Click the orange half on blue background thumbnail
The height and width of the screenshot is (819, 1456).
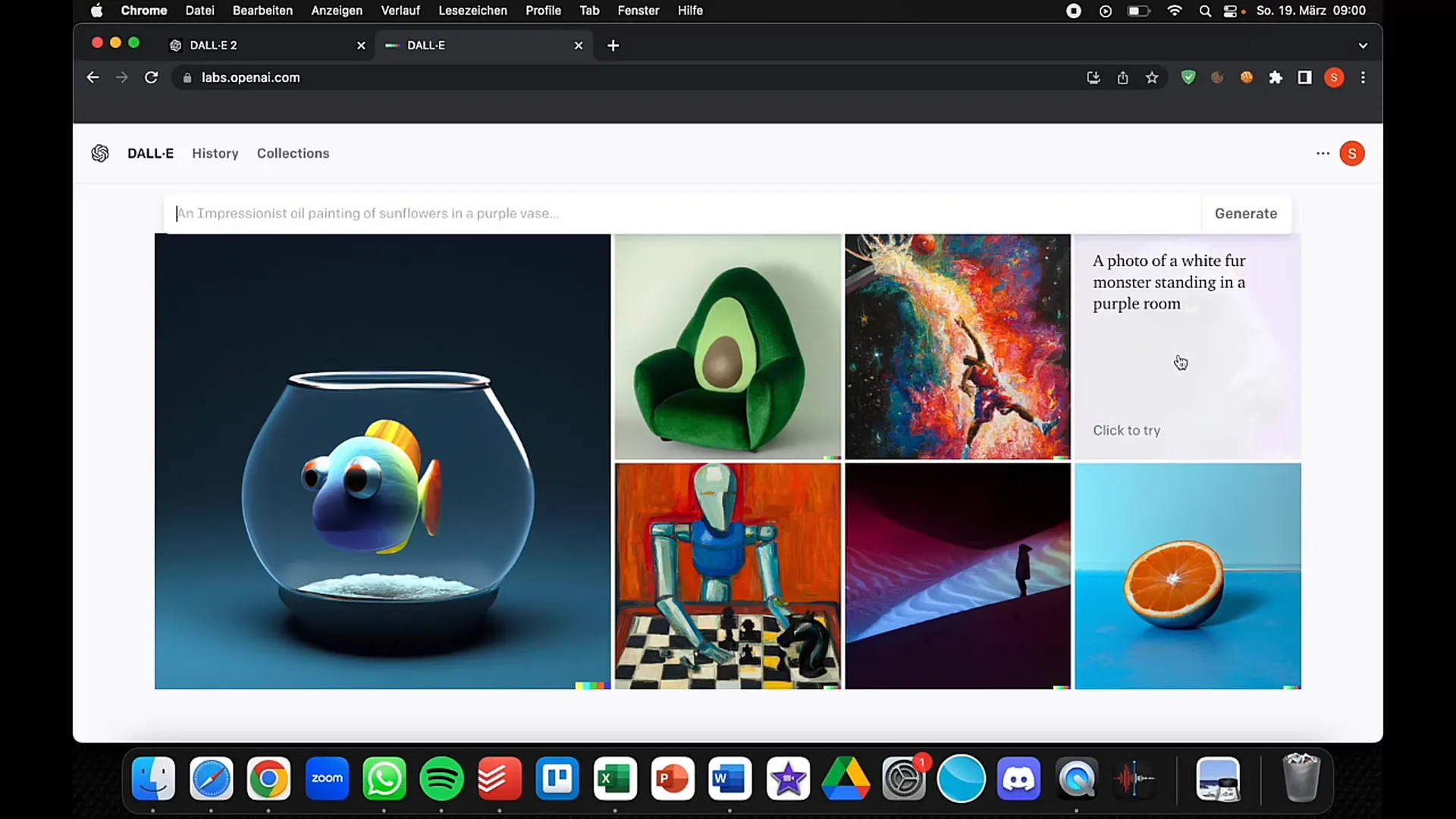pyautogui.click(x=1188, y=576)
